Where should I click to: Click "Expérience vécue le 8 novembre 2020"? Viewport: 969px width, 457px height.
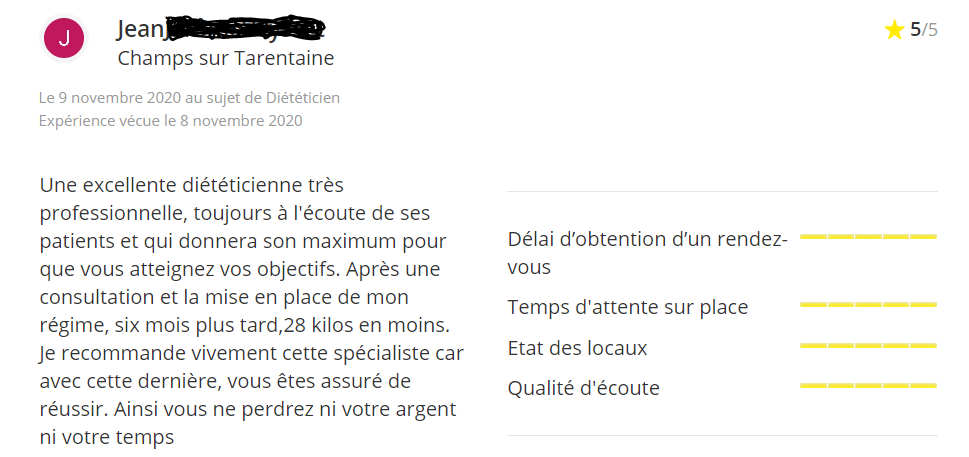tap(170, 121)
